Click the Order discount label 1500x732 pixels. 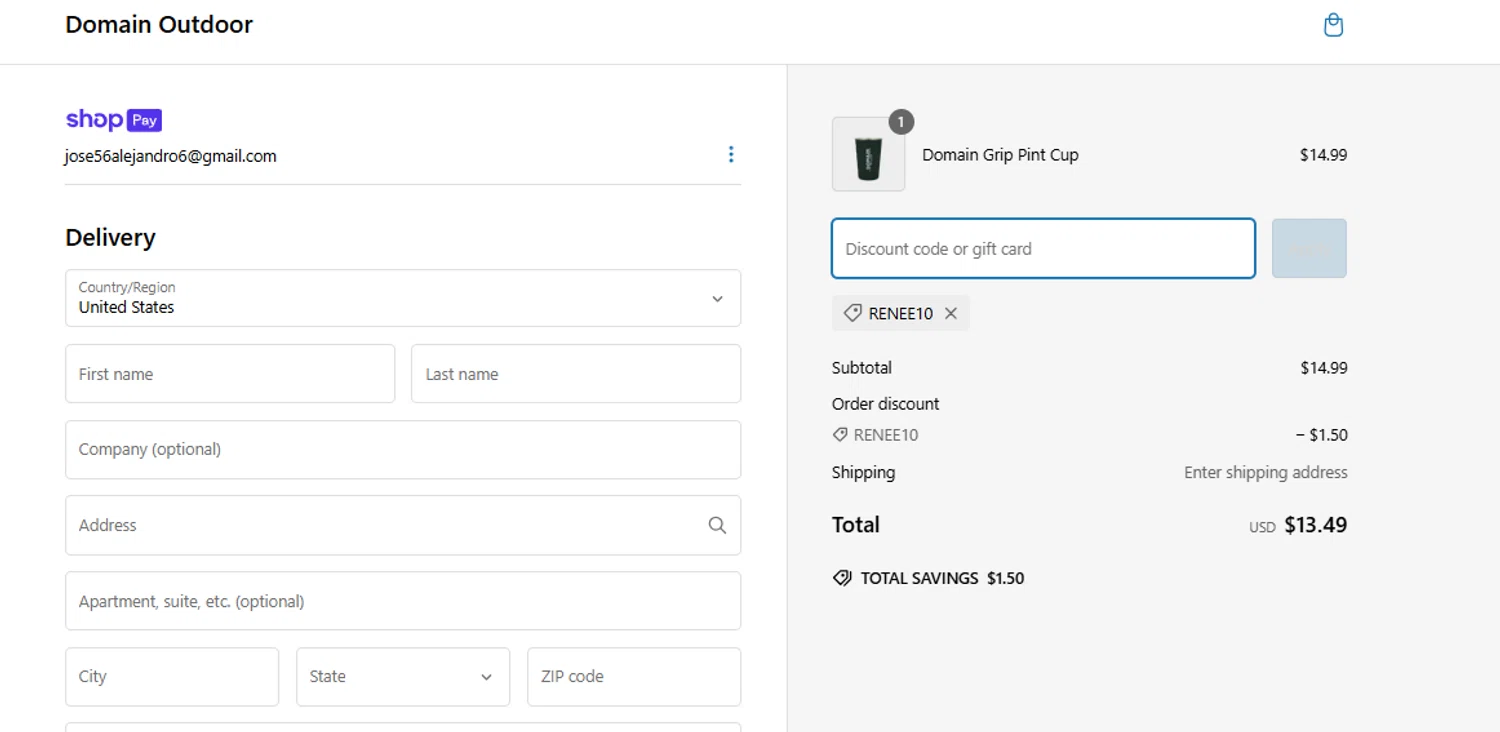(885, 404)
